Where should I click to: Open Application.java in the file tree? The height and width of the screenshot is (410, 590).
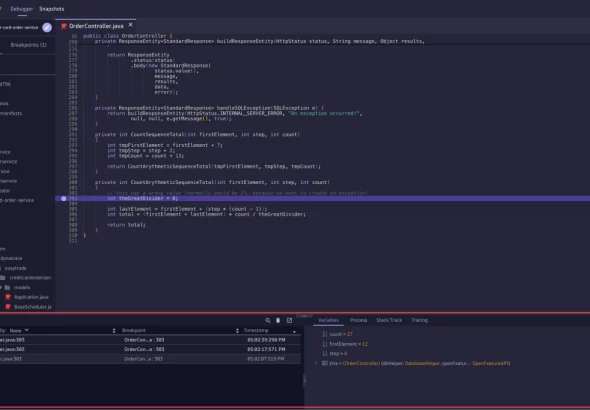[31, 297]
